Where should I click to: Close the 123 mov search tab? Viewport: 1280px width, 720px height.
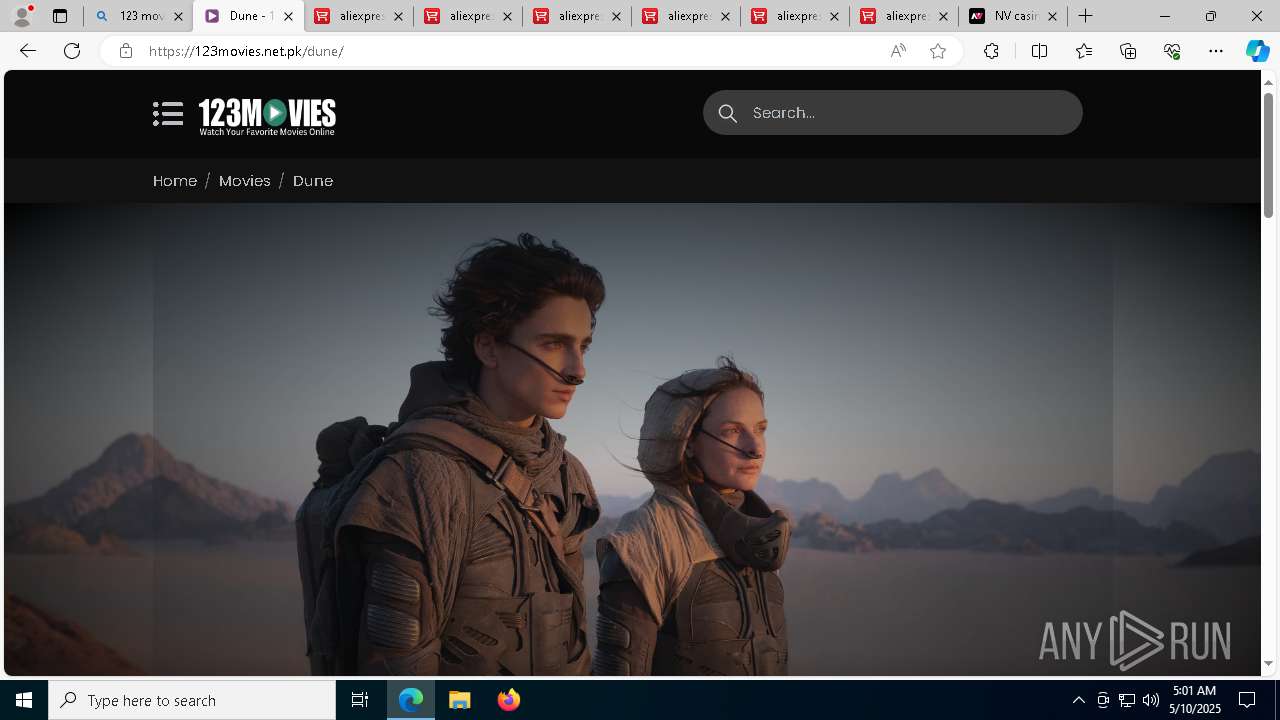pos(179,16)
